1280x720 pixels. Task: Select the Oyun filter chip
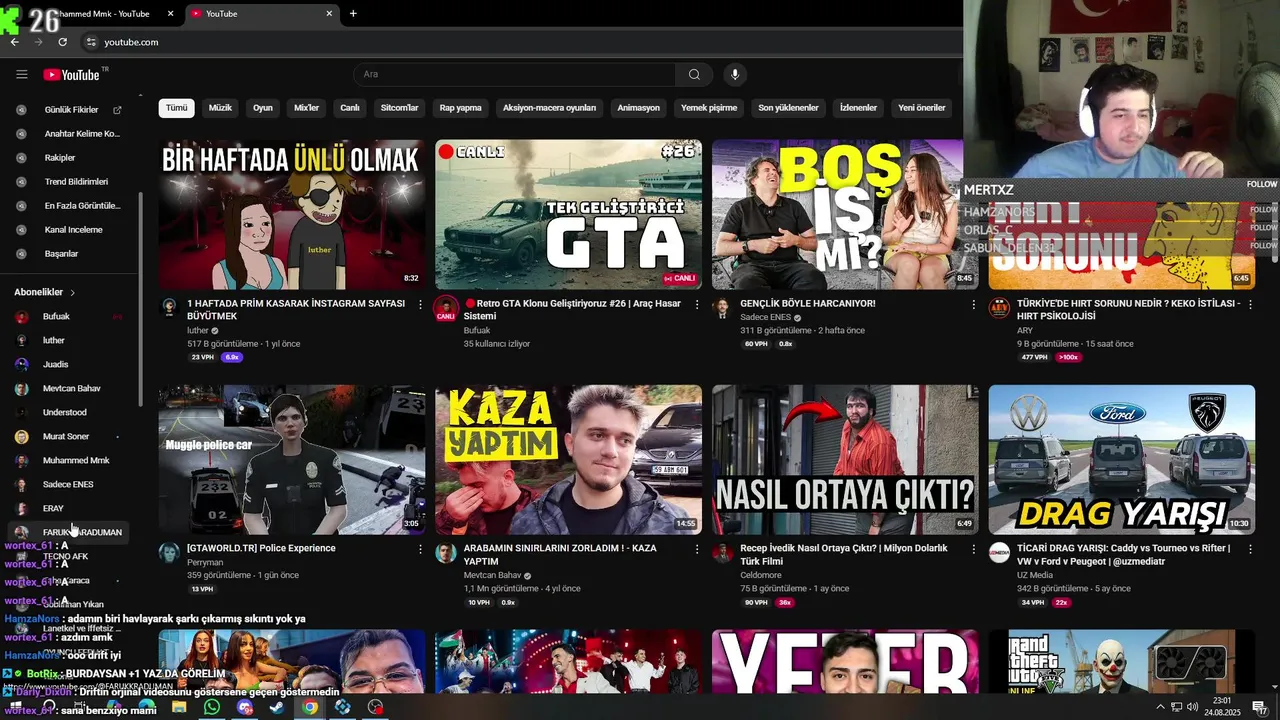coord(263,108)
